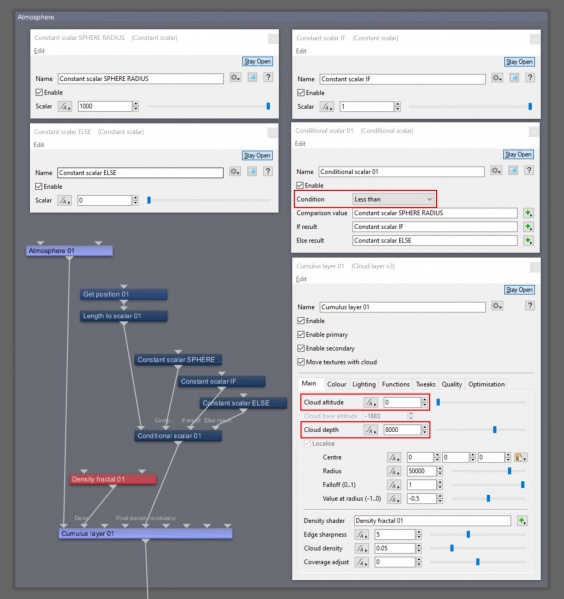Screen dimensions: 564x599
Task: Select the Density fractal 01 node
Action: point(113,479)
